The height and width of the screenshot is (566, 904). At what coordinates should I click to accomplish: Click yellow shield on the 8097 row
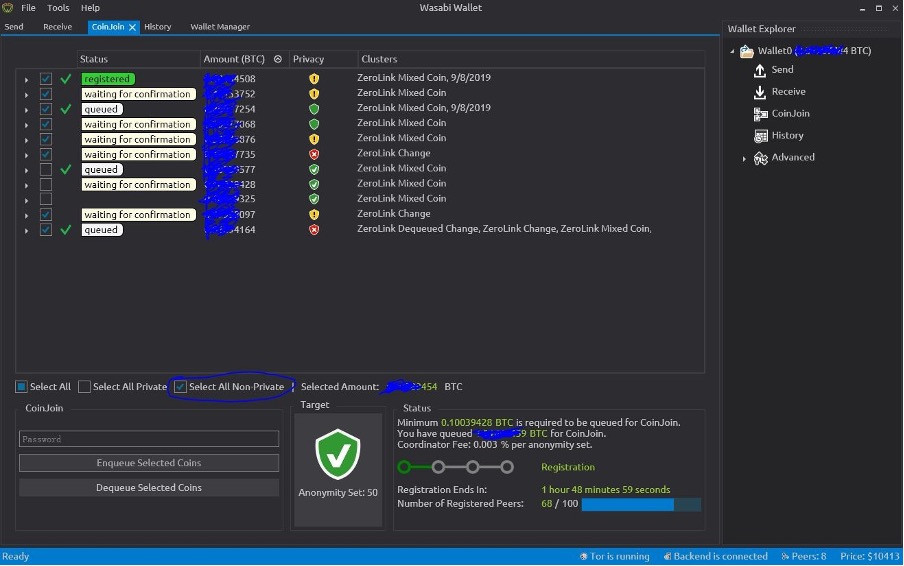point(314,214)
